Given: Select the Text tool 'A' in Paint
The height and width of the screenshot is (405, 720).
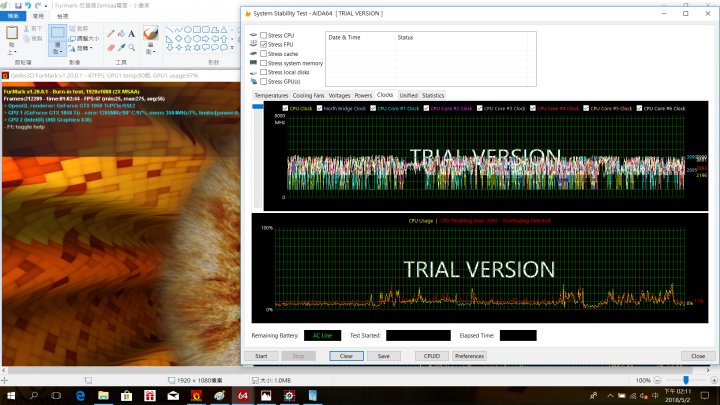Looking at the screenshot, I should 131,34.
